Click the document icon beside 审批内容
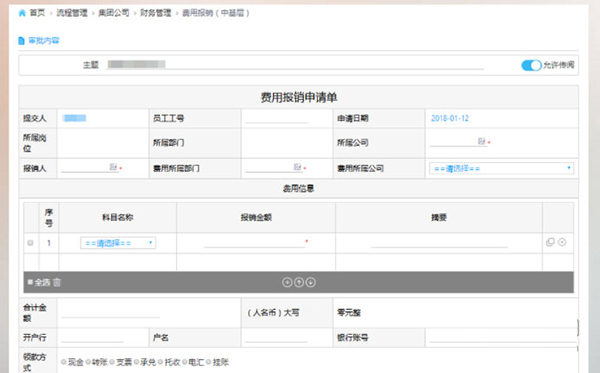The height and width of the screenshot is (373, 600). click(x=21, y=41)
